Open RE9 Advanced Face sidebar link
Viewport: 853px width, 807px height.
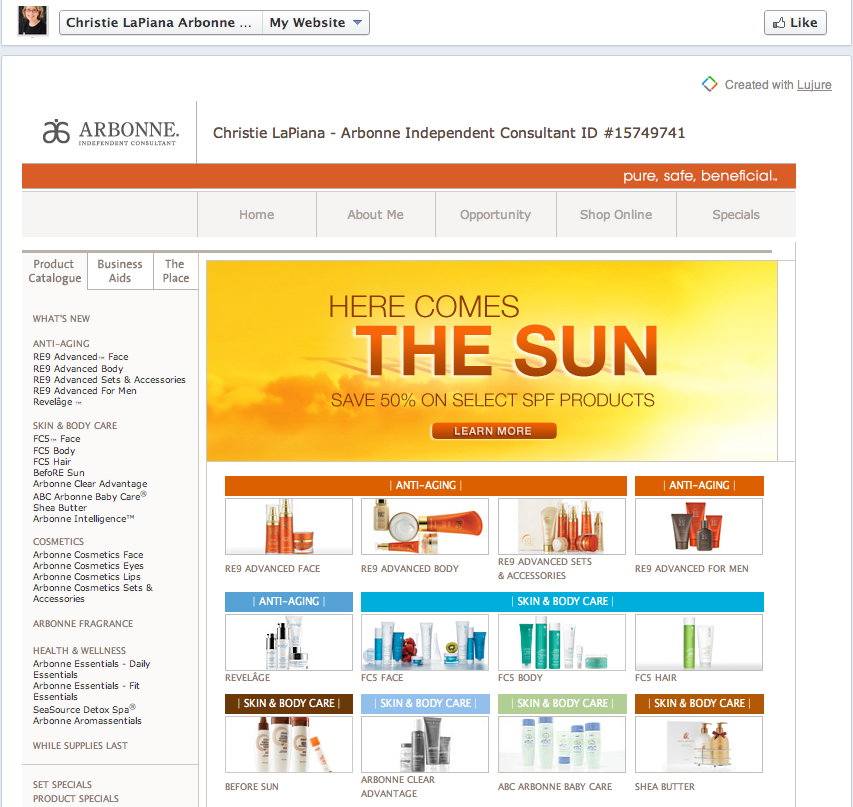81,357
